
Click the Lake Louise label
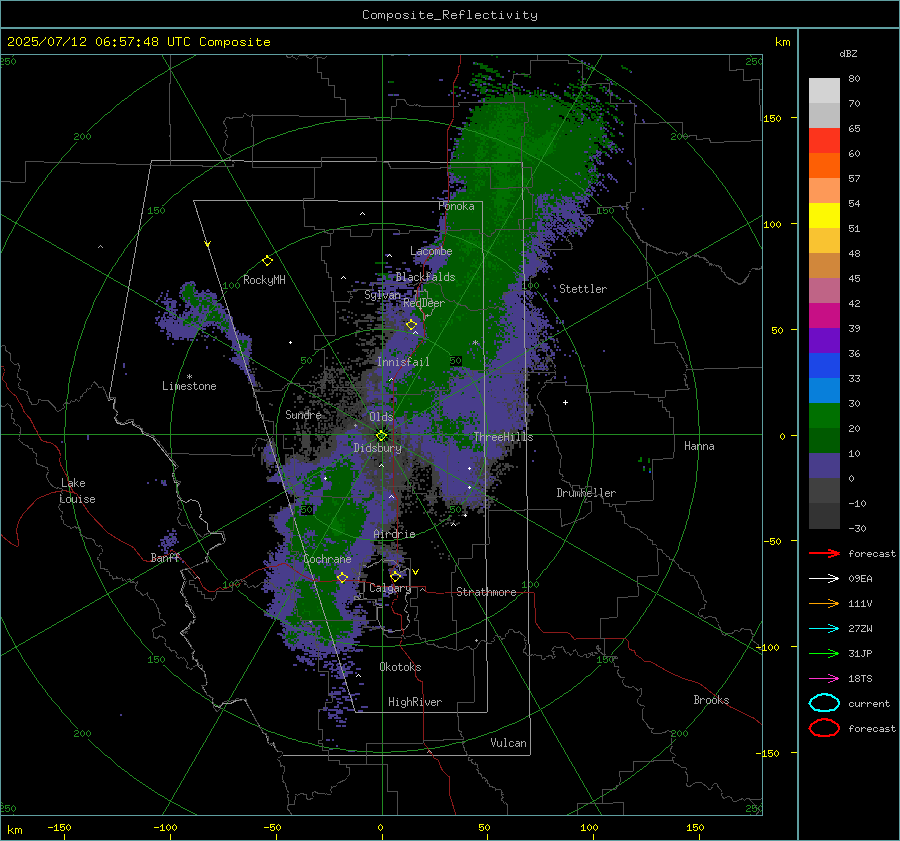(78, 491)
